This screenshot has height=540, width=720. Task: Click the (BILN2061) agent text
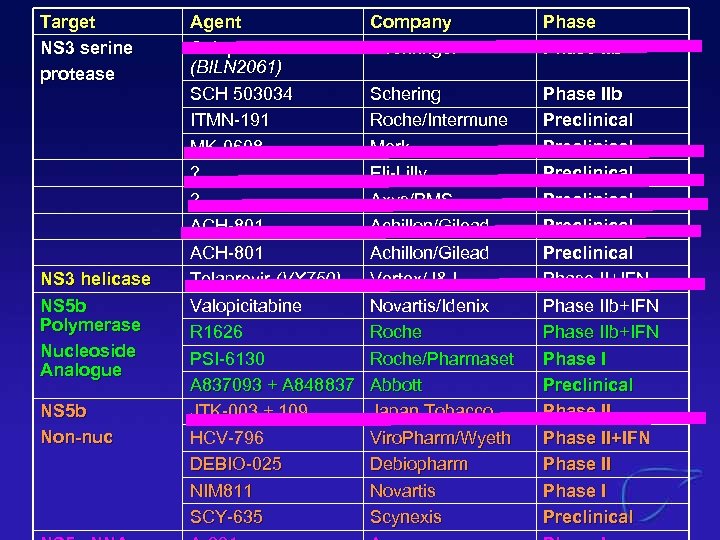(234, 68)
